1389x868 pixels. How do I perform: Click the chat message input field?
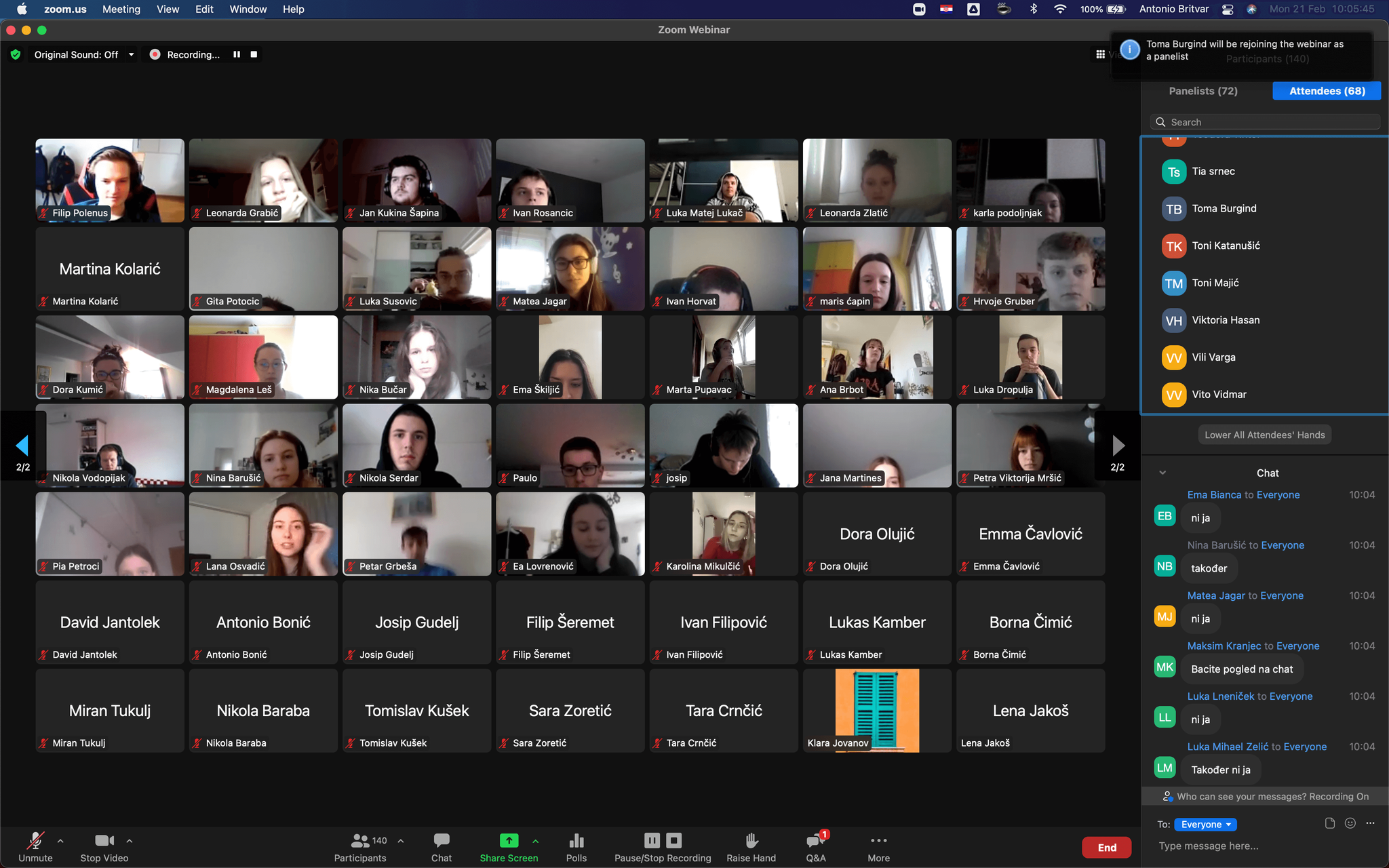[x=1265, y=846]
